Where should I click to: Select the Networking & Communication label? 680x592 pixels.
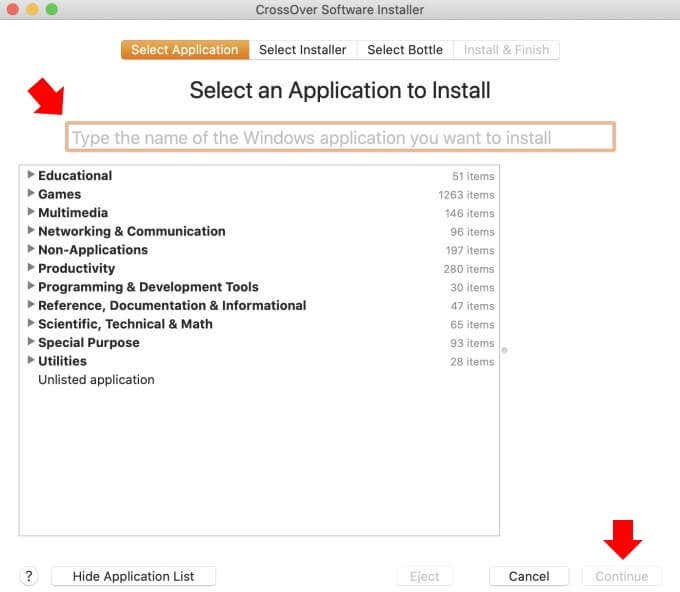point(132,231)
